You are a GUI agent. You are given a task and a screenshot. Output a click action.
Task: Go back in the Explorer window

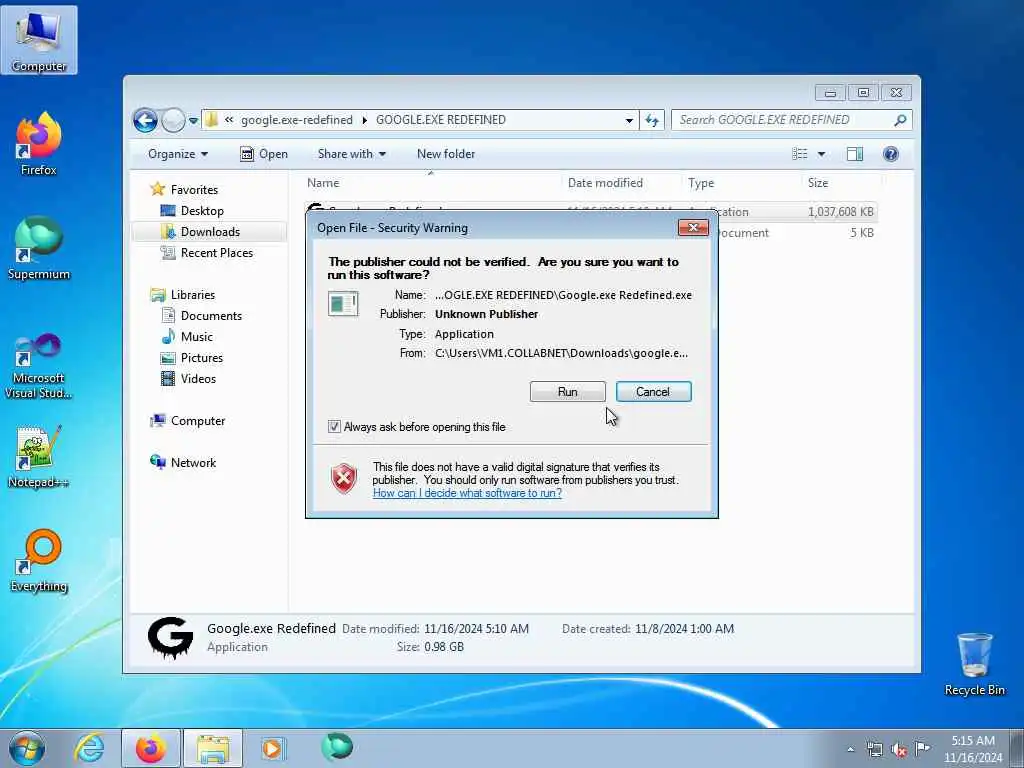[145, 120]
